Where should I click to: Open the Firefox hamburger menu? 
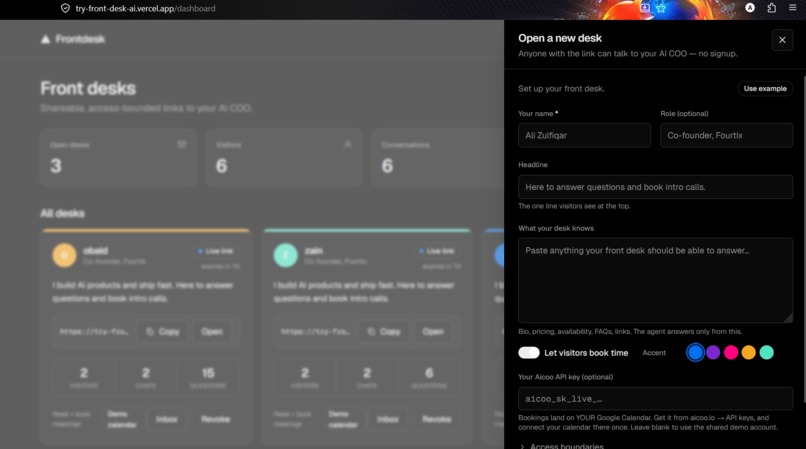pyautogui.click(x=793, y=8)
